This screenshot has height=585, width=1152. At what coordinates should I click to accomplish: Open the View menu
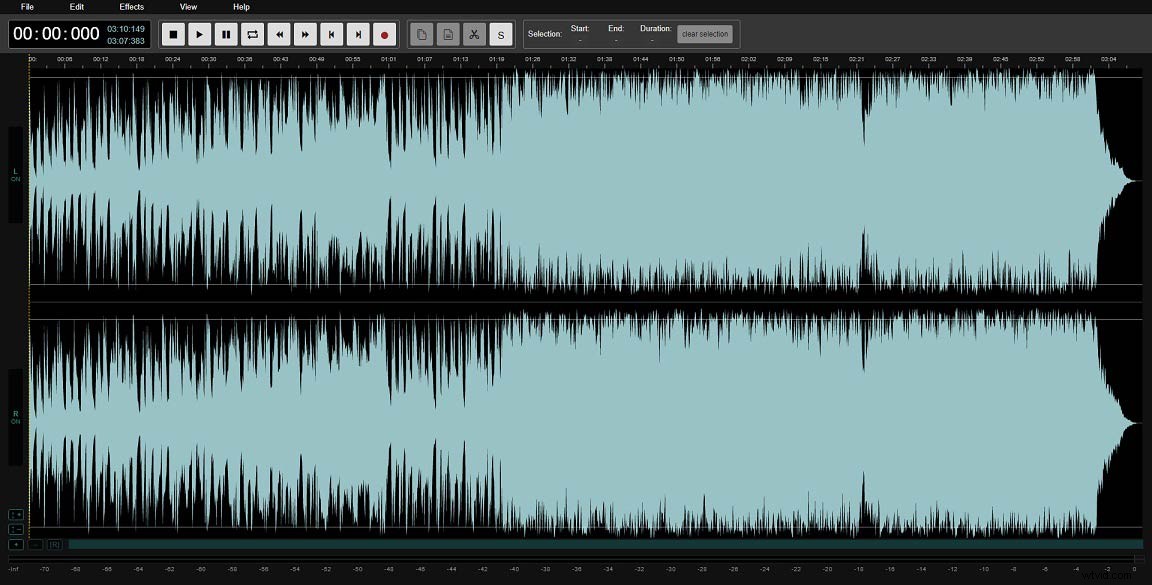(x=187, y=7)
